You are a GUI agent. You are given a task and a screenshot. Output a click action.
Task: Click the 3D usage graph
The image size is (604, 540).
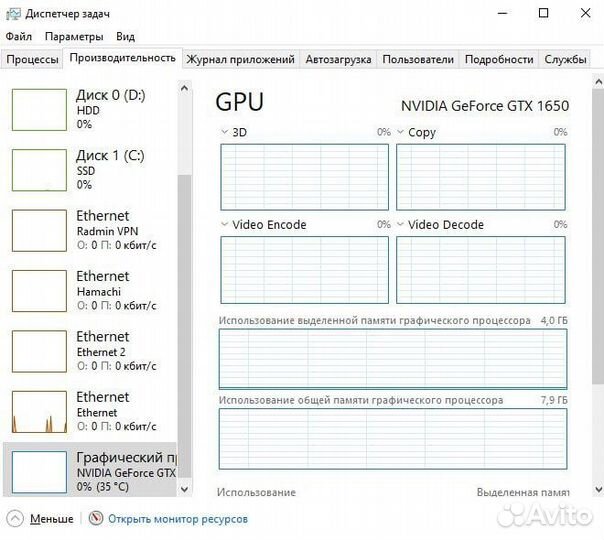click(x=304, y=177)
